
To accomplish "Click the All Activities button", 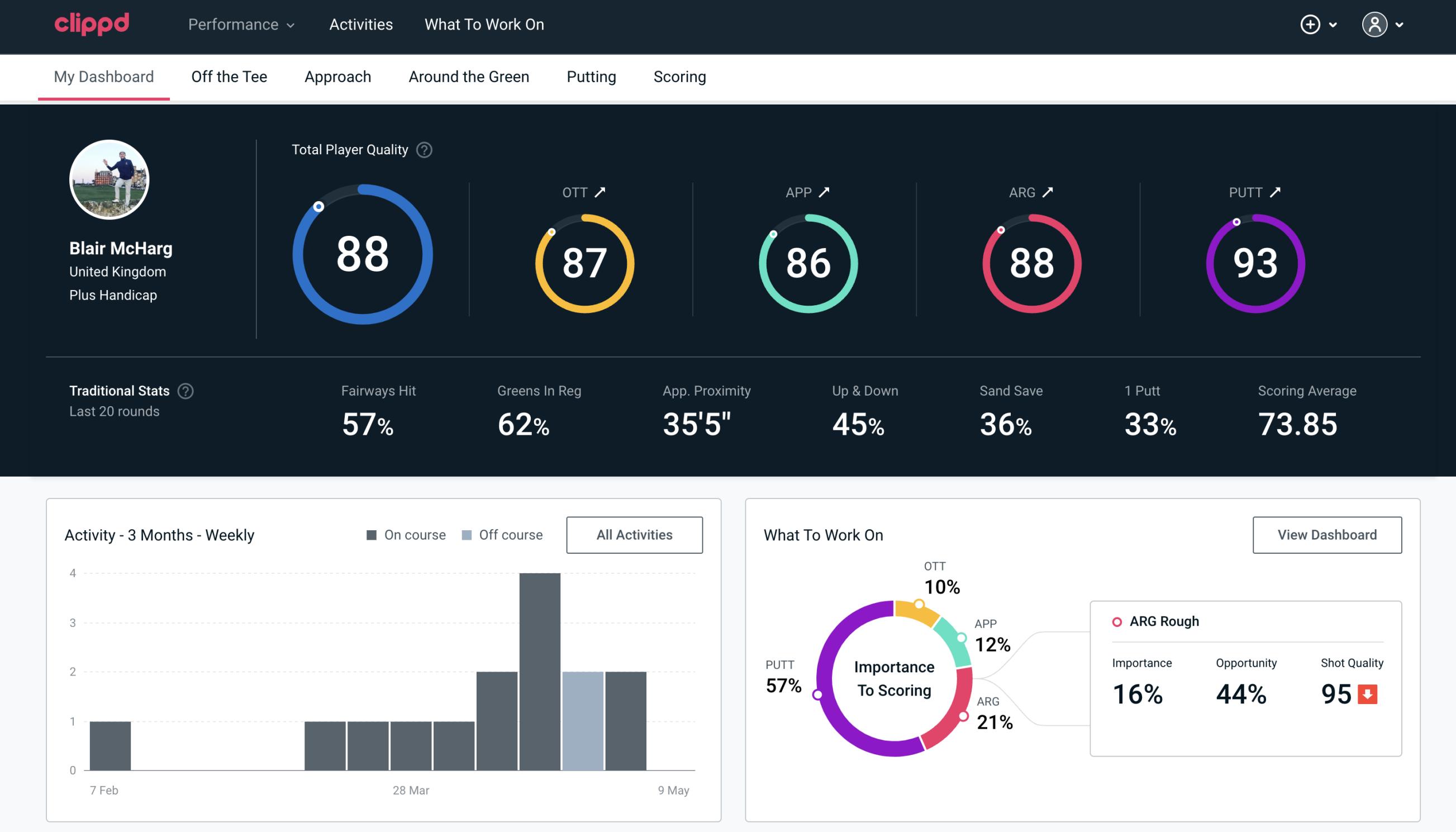I will tap(634, 534).
